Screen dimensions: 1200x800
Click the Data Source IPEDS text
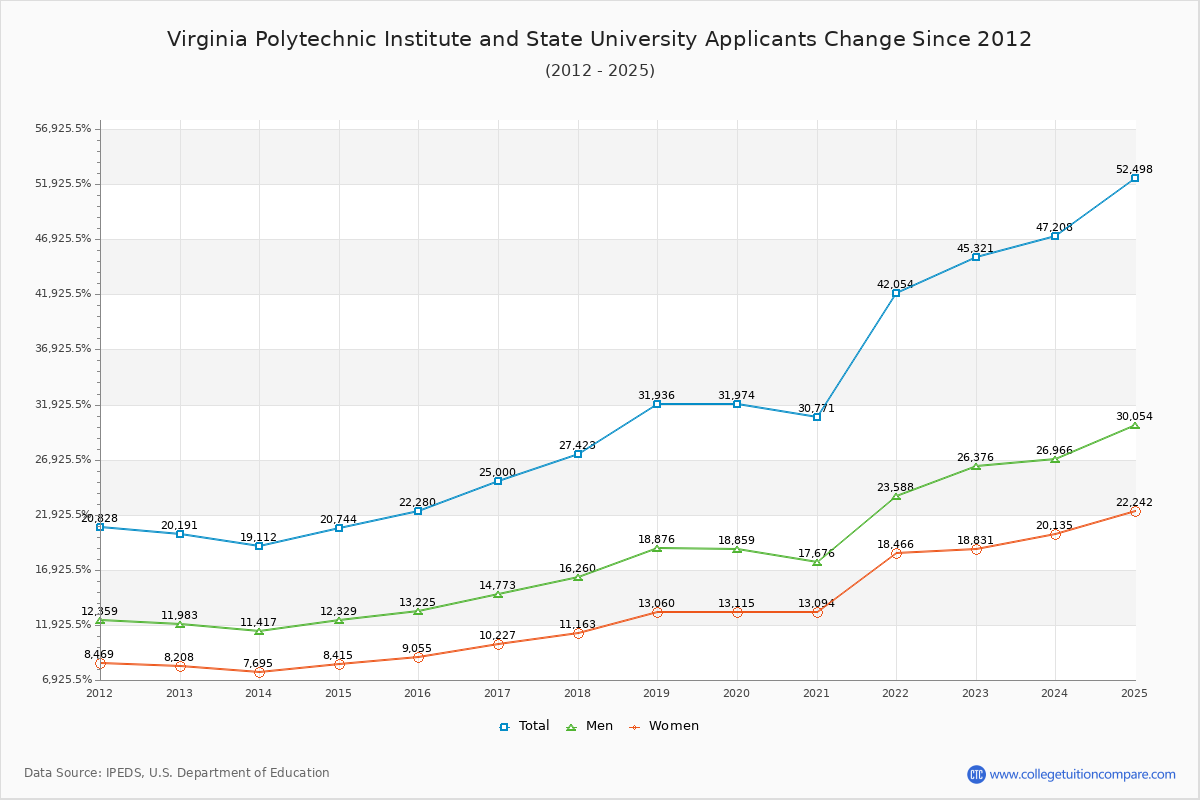[x=177, y=772]
